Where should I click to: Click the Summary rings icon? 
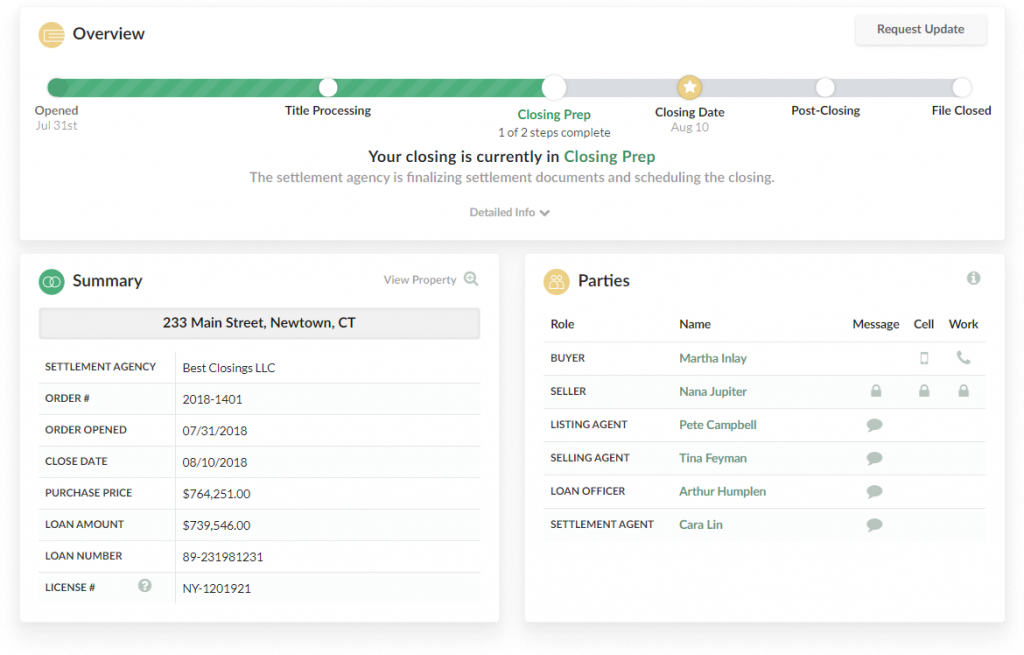(x=49, y=281)
